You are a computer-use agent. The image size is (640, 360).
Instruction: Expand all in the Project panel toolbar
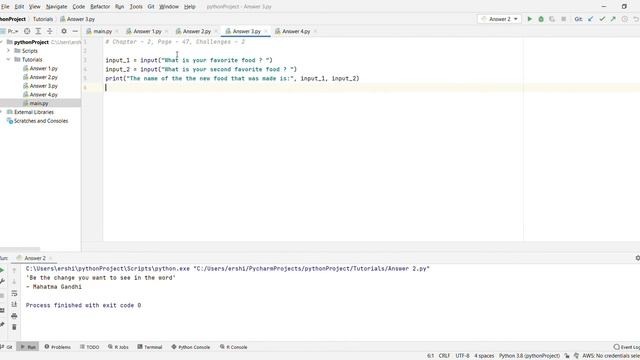tap(38, 31)
